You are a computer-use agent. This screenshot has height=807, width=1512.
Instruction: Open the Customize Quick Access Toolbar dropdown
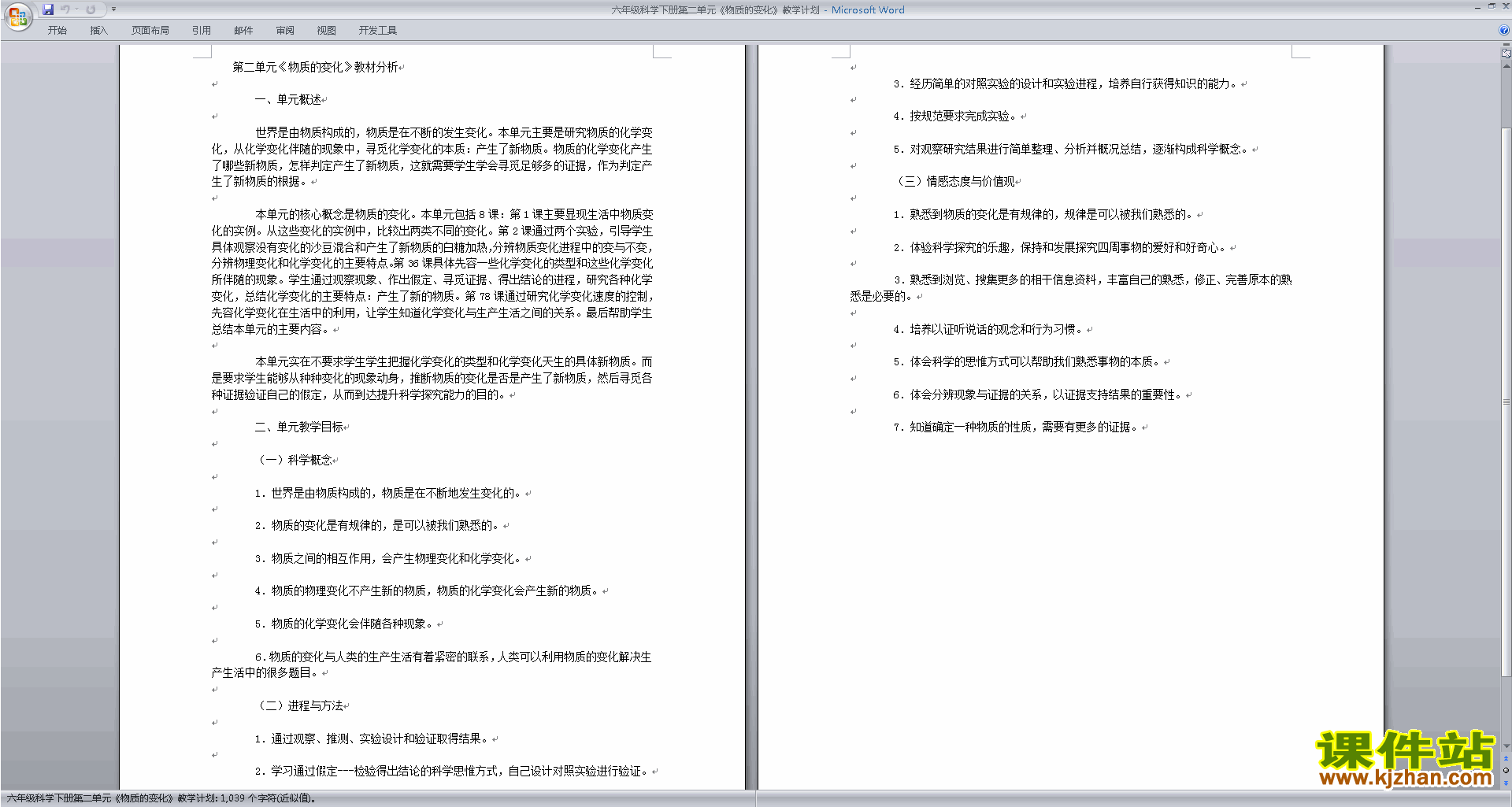point(113,9)
